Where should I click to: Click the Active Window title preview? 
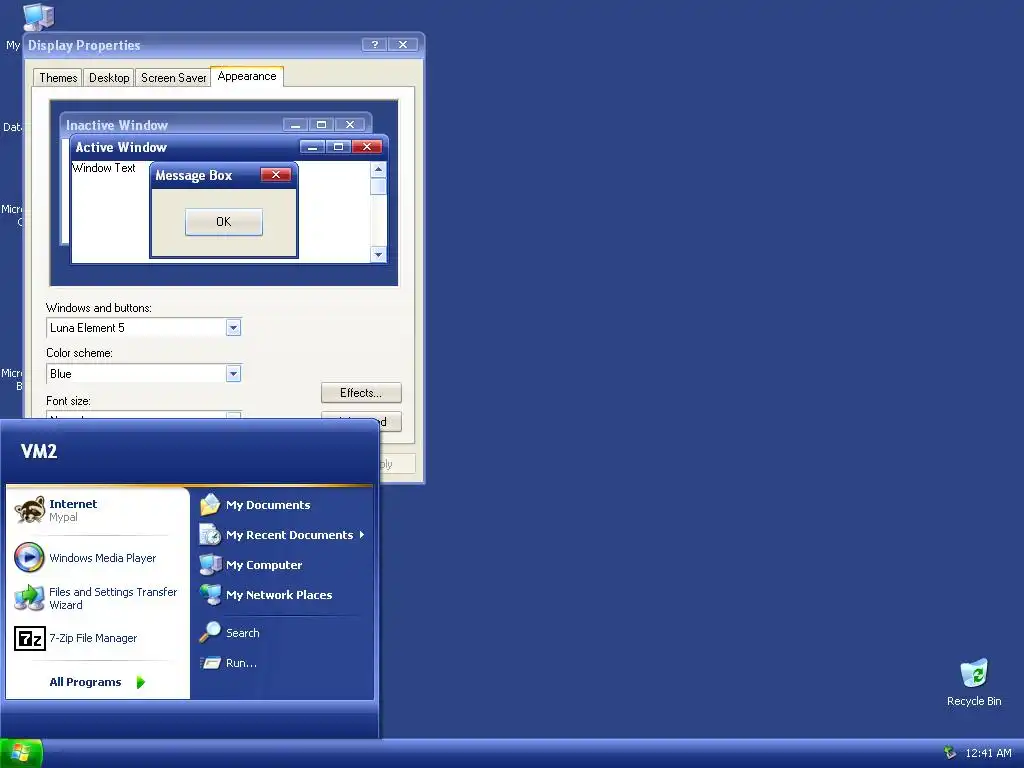point(121,147)
